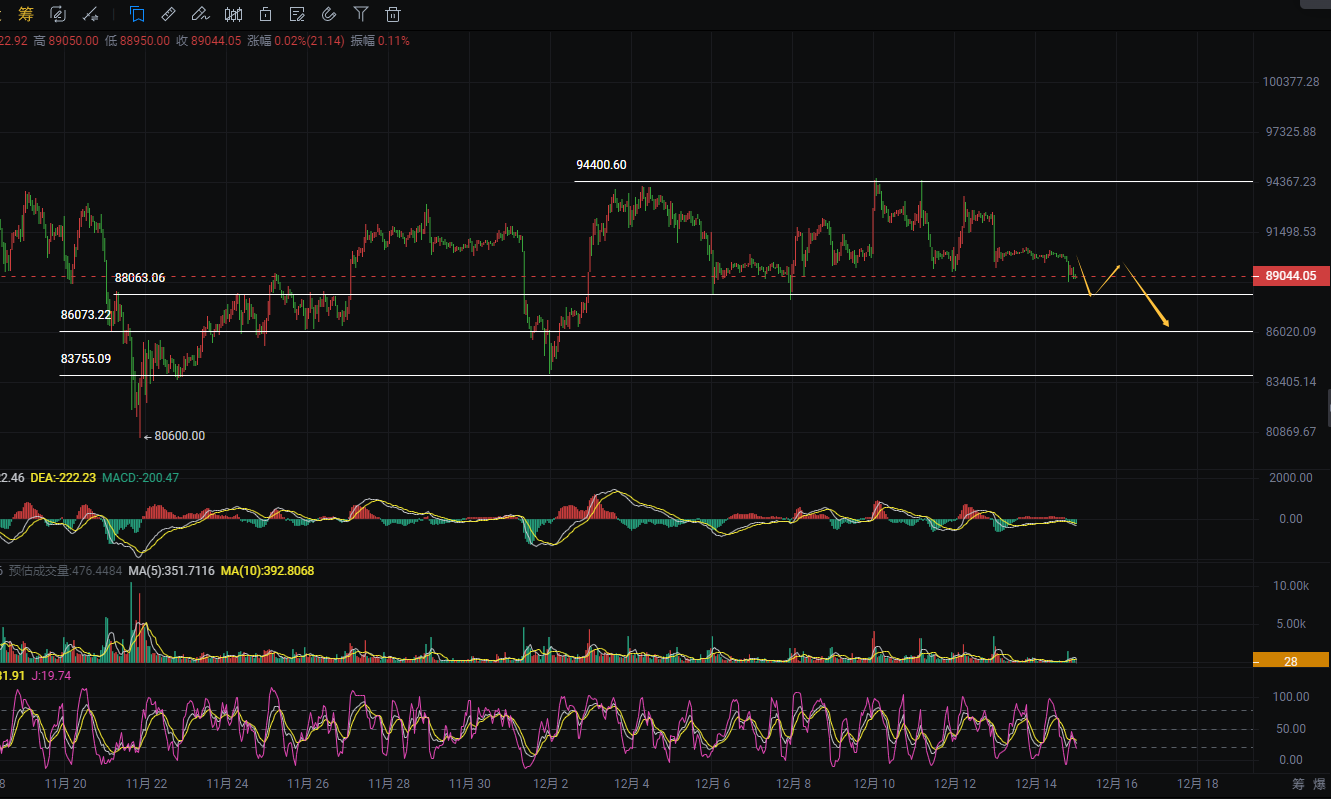Click the line with arrows tool icon

[91, 14]
